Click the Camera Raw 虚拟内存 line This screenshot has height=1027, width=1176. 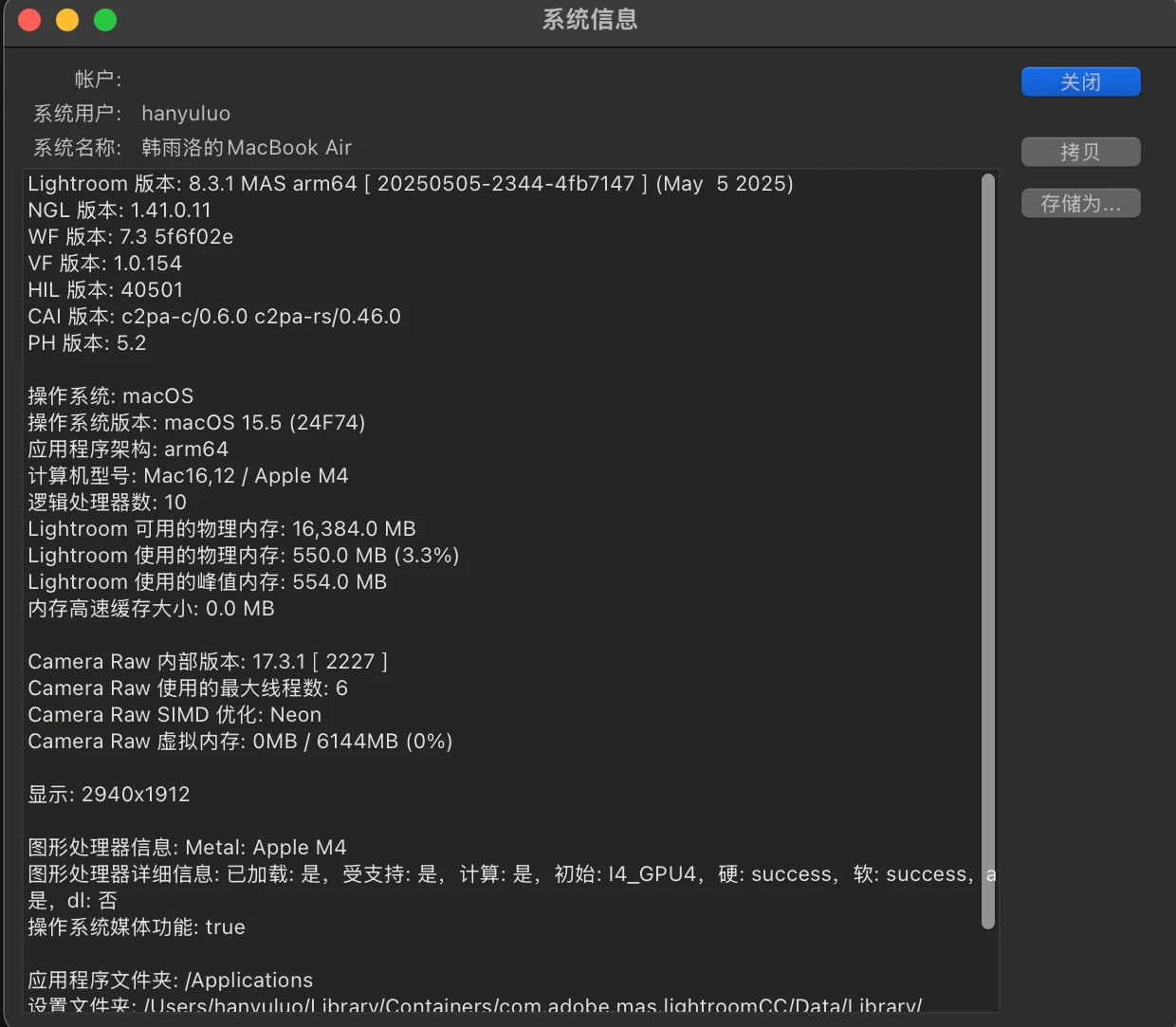point(240,742)
